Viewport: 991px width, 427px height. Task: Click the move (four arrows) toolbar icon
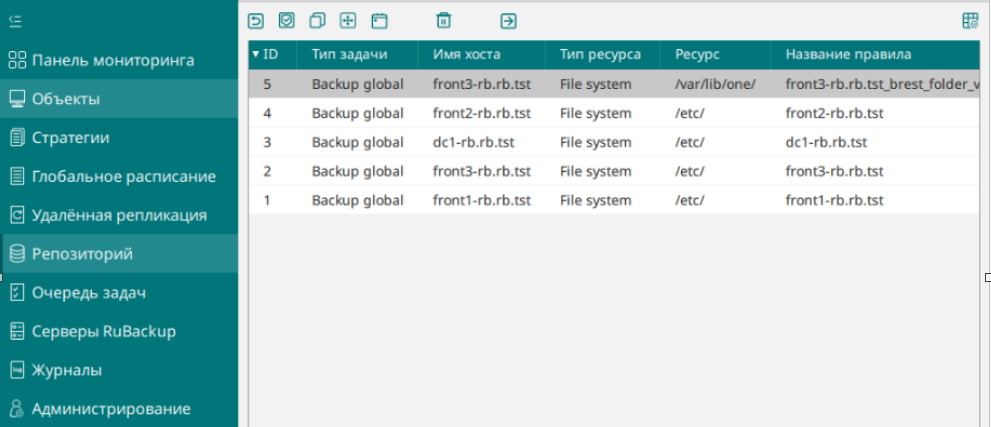[348, 21]
